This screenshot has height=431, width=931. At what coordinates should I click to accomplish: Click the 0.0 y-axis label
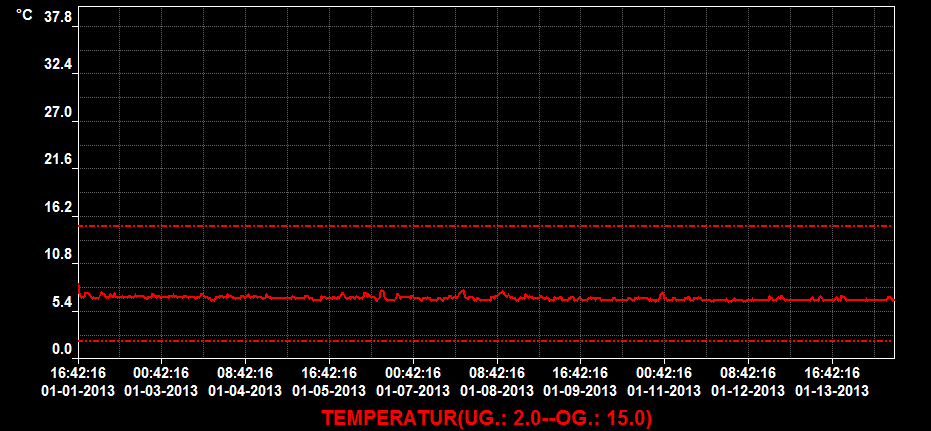point(62,349)
